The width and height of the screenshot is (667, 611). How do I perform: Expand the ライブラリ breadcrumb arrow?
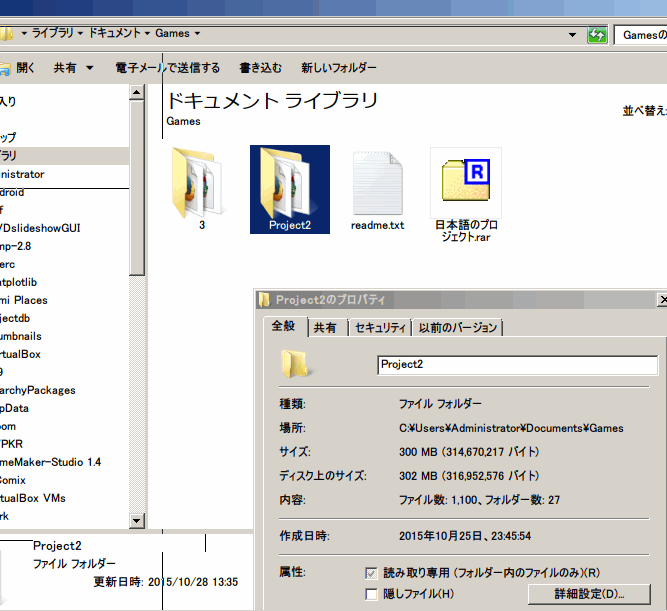[x=80, y=34]
